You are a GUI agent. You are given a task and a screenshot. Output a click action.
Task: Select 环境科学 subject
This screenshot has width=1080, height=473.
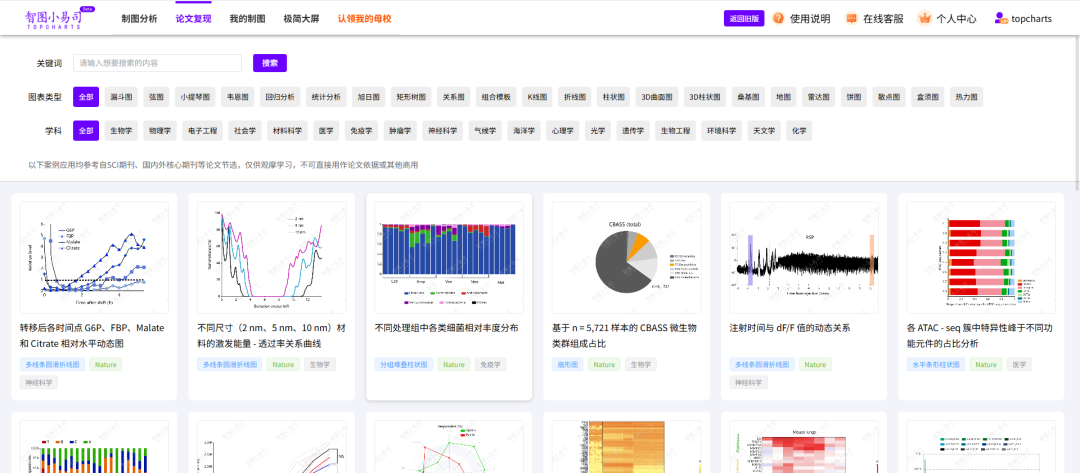click(721, 131)
